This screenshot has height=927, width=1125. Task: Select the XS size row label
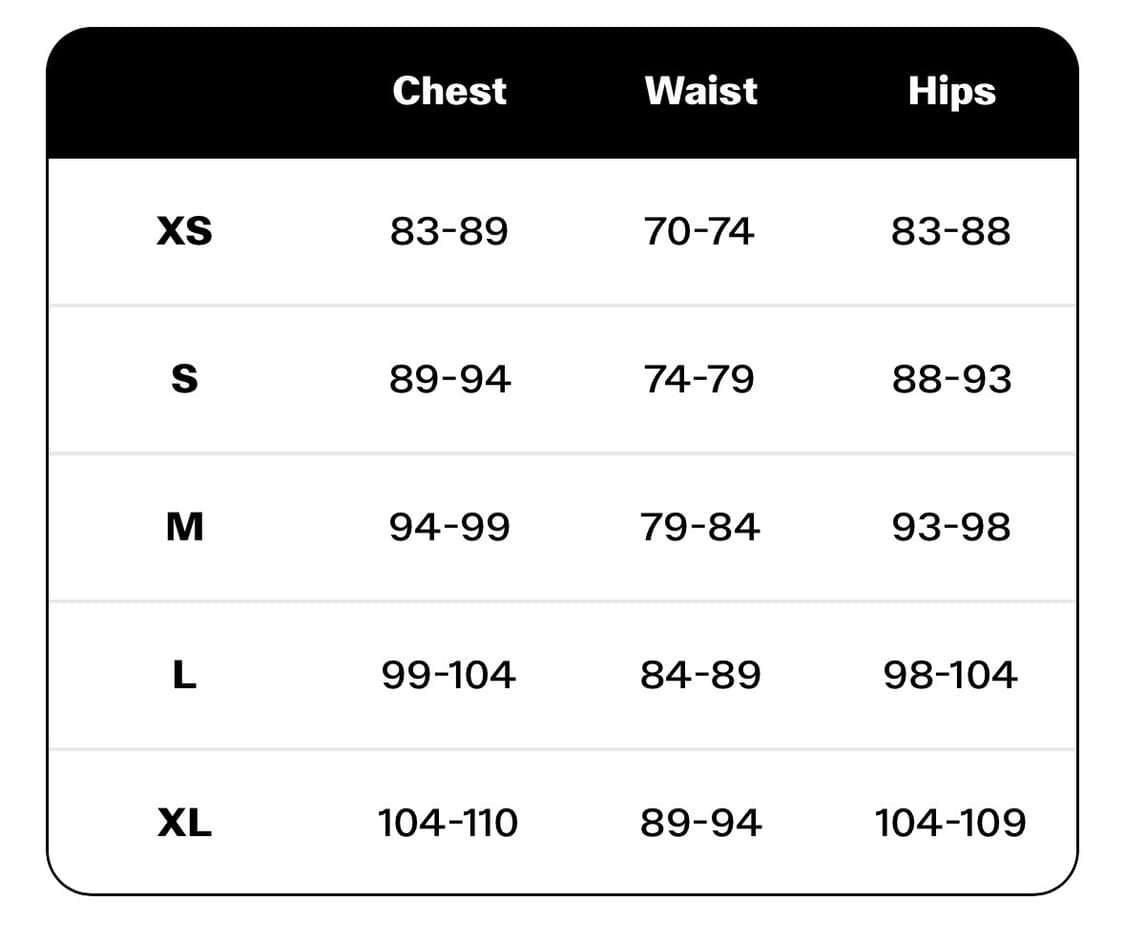pos(185,232)
